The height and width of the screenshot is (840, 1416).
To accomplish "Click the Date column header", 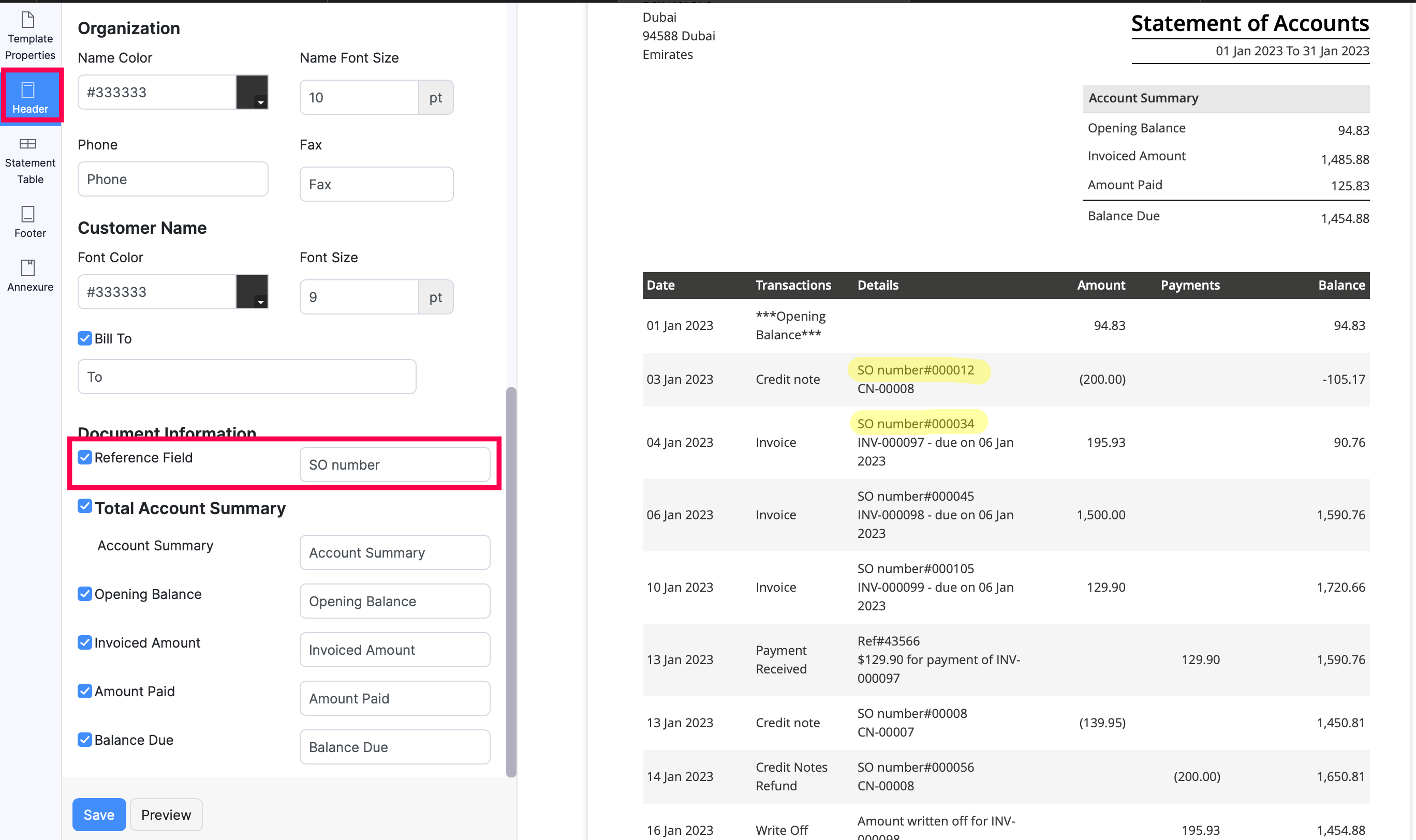I will pyautogui.click(x=660, y=284).
